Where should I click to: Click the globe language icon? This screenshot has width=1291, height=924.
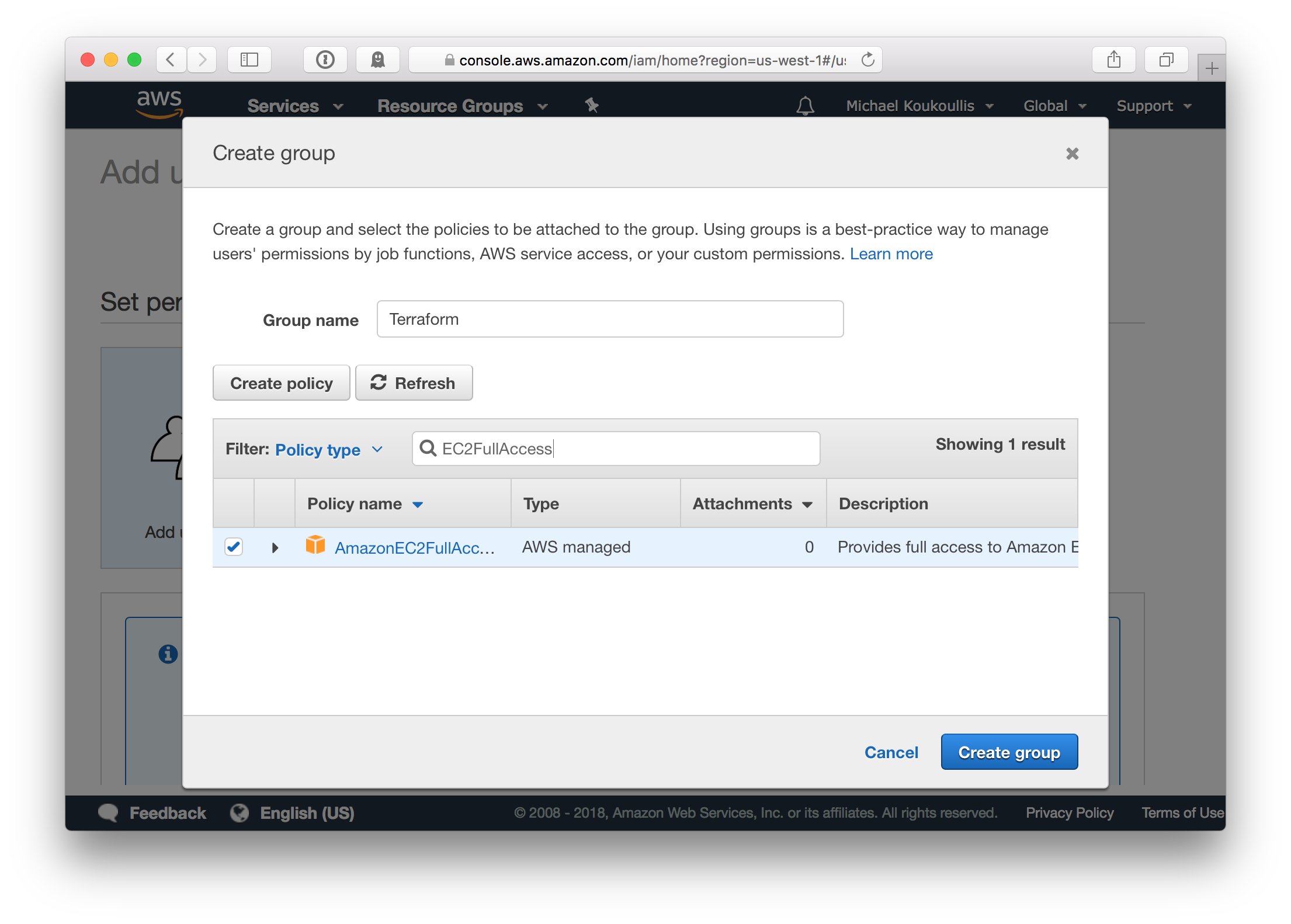click(240, 812)
